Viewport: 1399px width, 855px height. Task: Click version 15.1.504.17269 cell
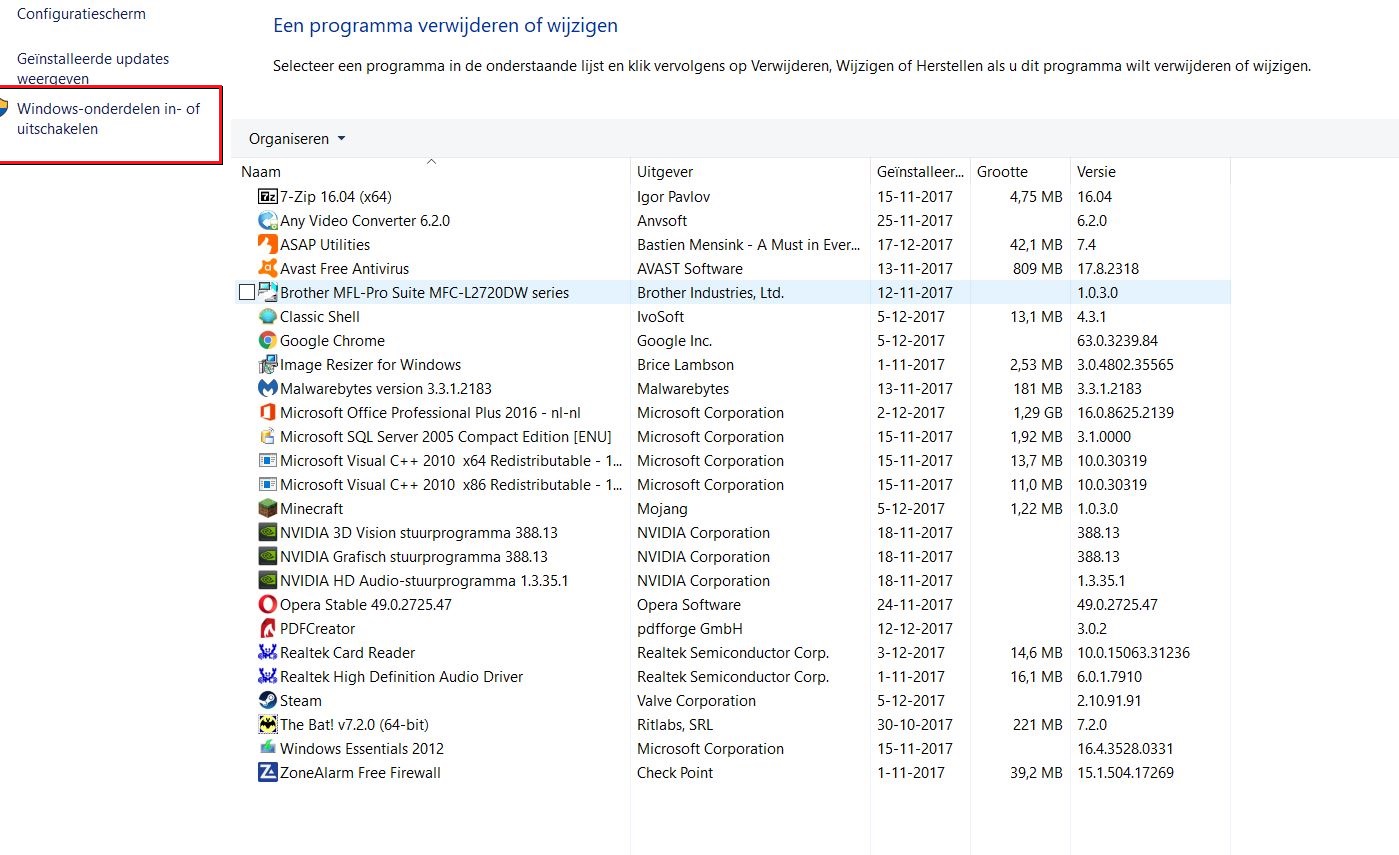[1125, 773]
